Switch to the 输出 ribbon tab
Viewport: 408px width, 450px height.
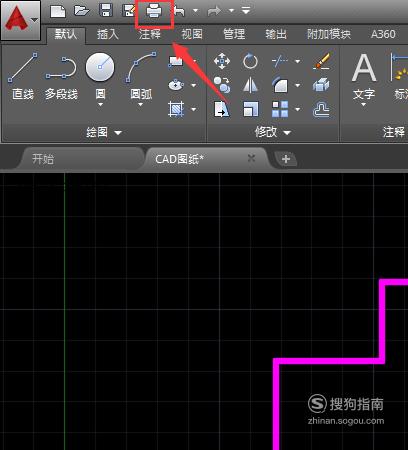[276, 34]
